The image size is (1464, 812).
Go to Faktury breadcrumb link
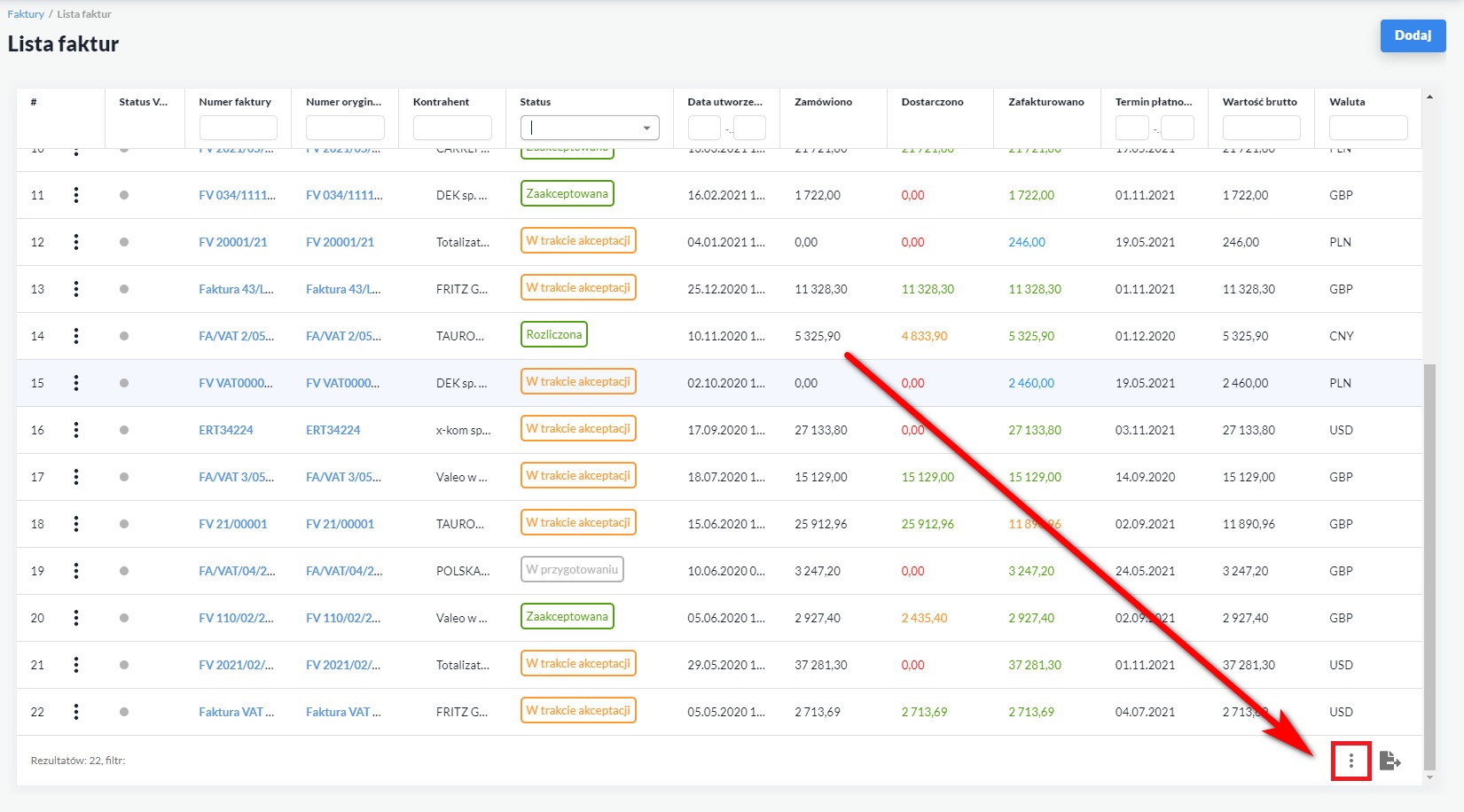point(26,14)
